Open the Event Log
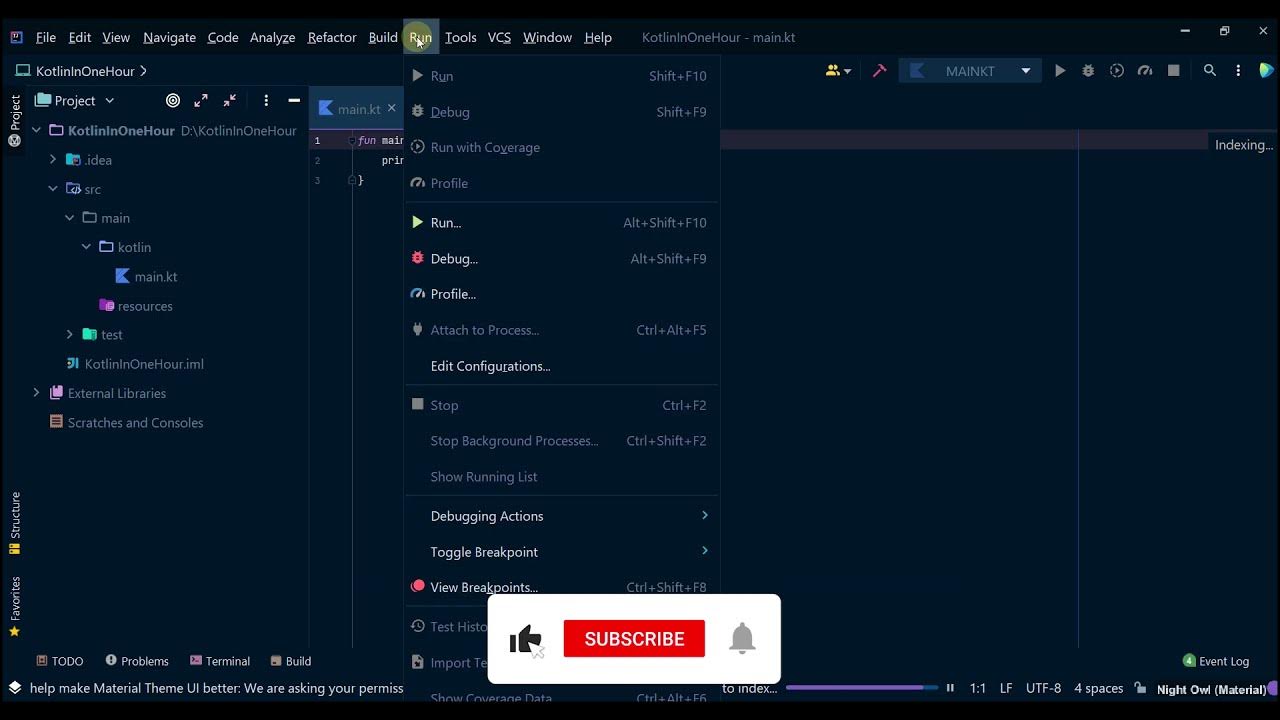Image resolution: width=1280 pixels, height=720 pixels. 1216,661
